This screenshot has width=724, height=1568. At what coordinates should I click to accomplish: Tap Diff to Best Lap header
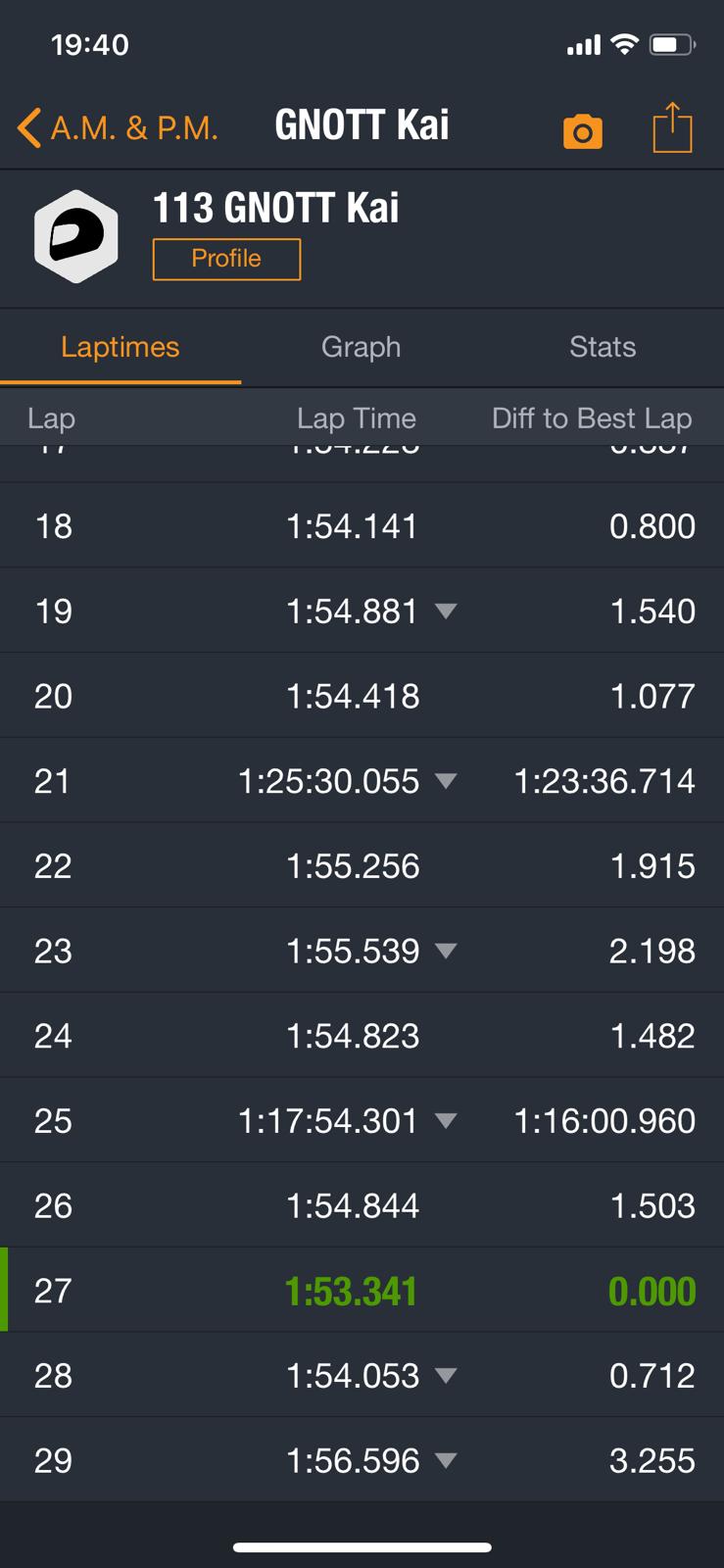(591, 418)
